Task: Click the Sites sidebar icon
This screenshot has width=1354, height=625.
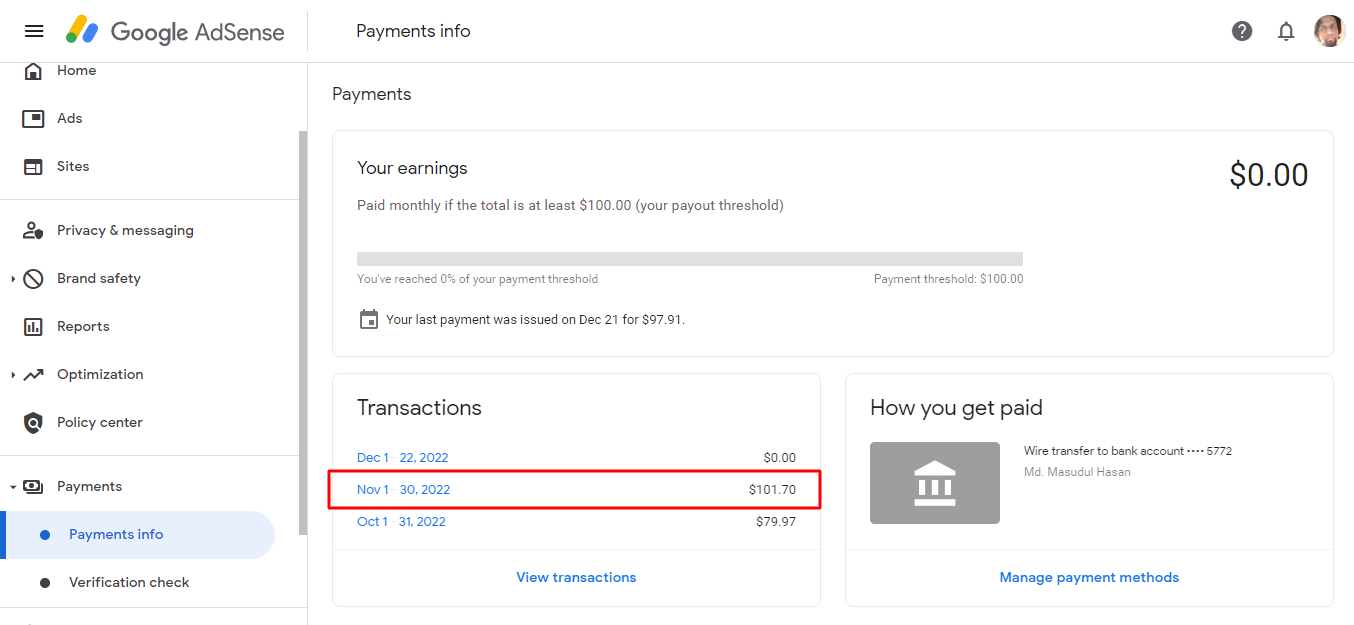Action: pos(33,167)
